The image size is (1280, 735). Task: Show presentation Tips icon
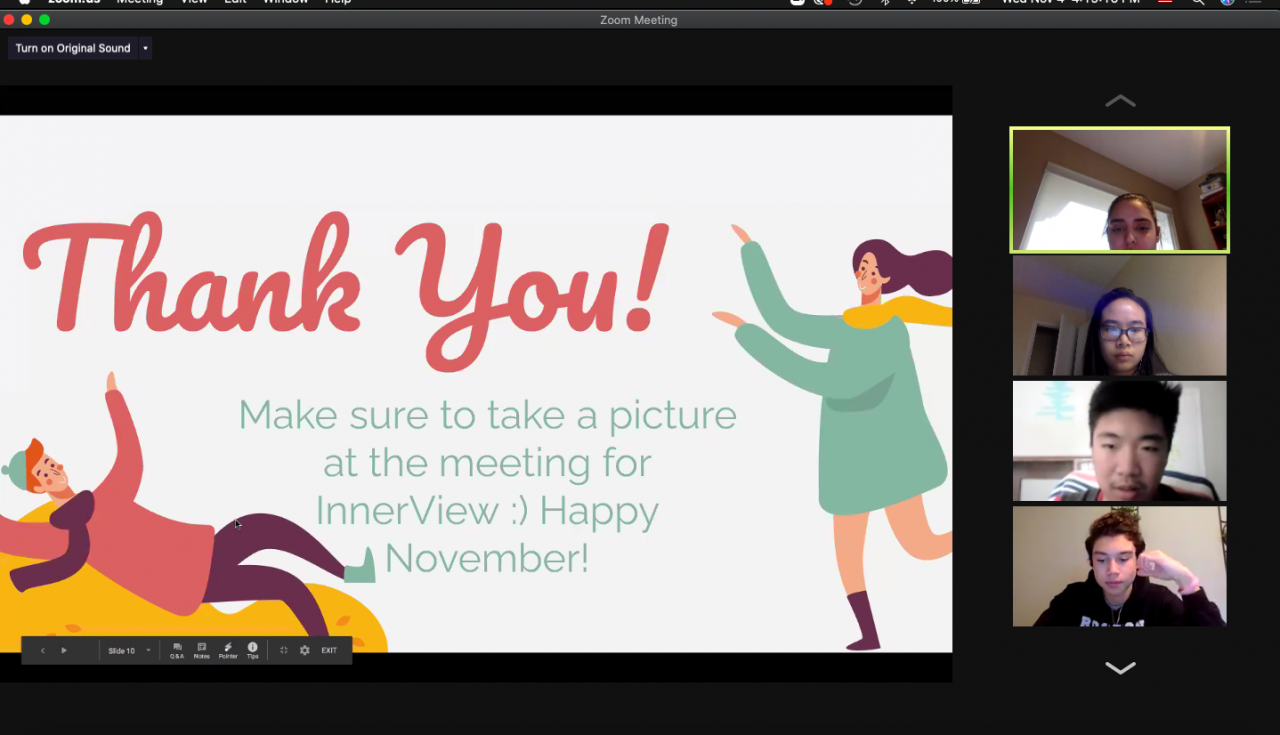click(252, 650)
